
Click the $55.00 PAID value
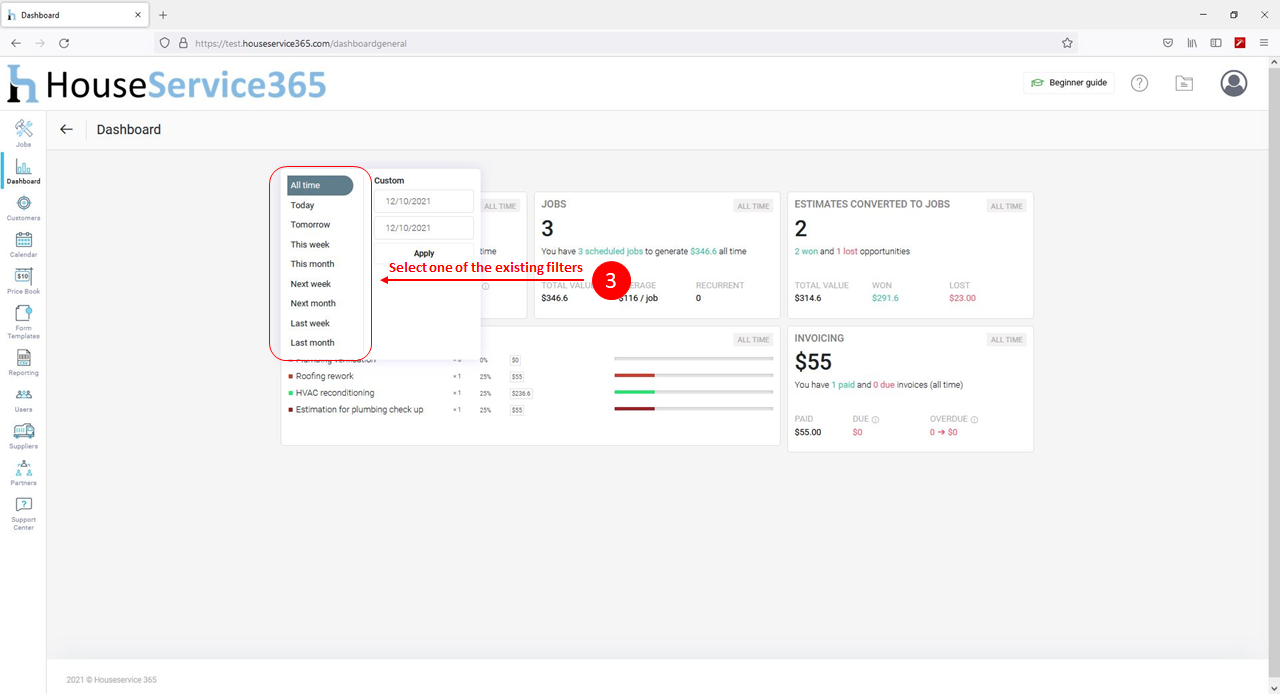[808, 432]
